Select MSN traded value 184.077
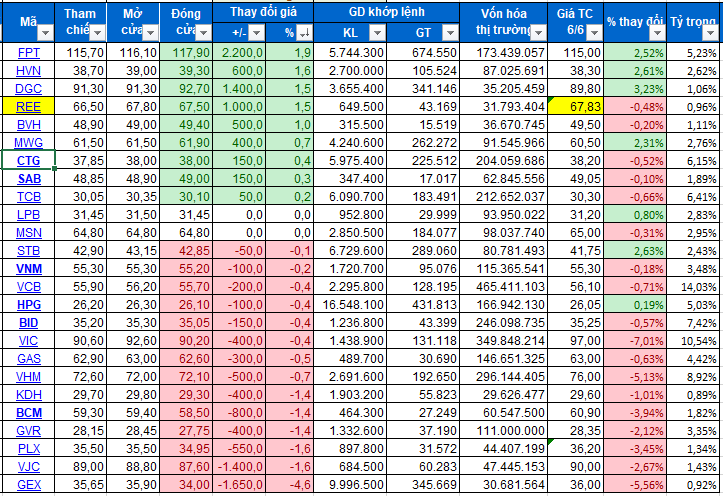The height and width of the screenshot is (496, 723). click(x=423, y=233)
